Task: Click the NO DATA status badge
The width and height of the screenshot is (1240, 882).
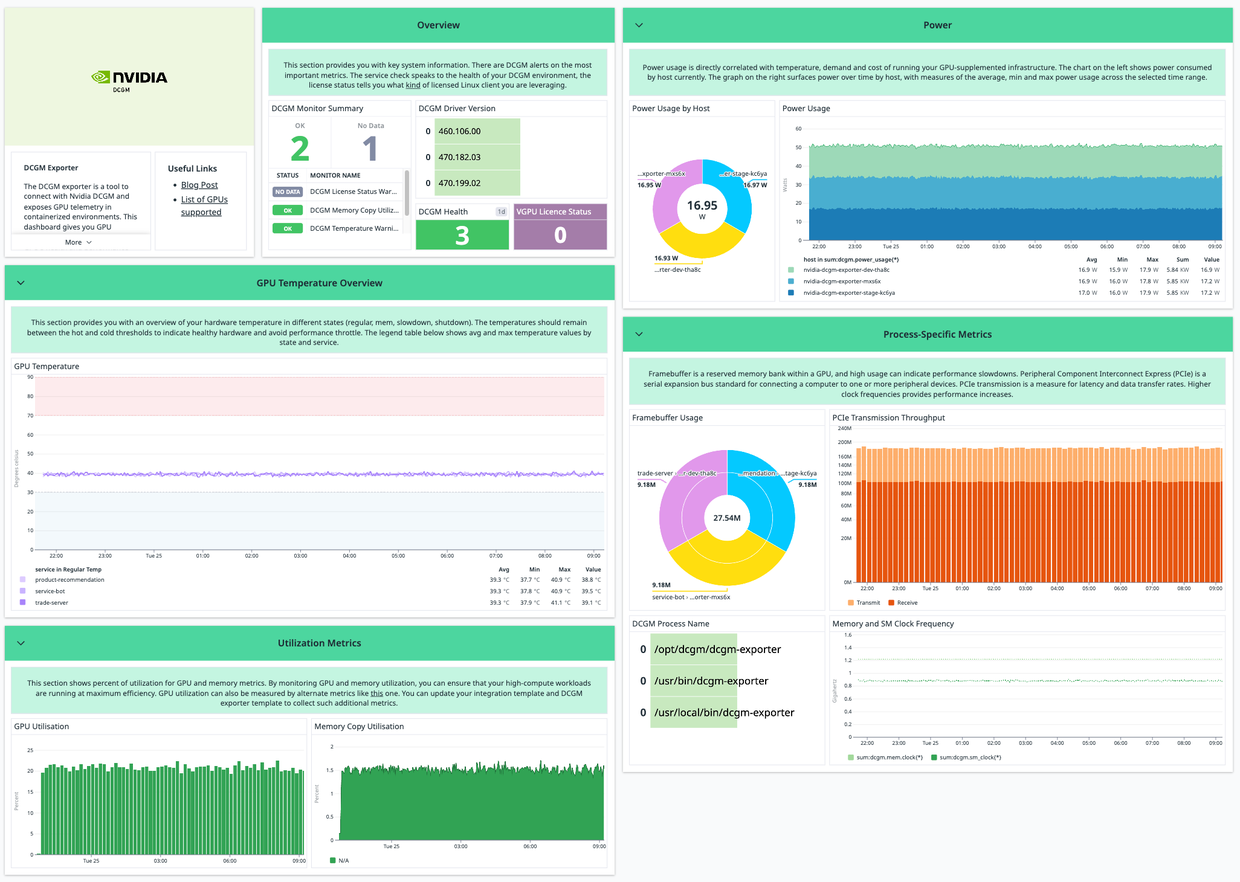Action: pos(288,192)
